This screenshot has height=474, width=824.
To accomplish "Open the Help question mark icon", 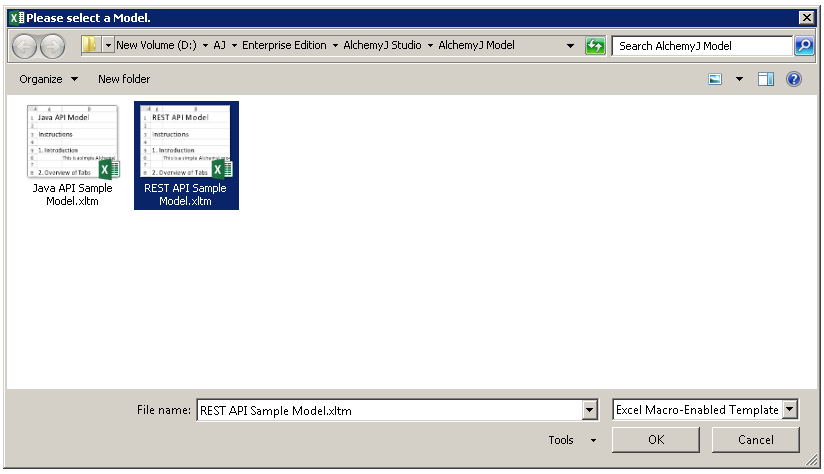I will coord(794,79).
